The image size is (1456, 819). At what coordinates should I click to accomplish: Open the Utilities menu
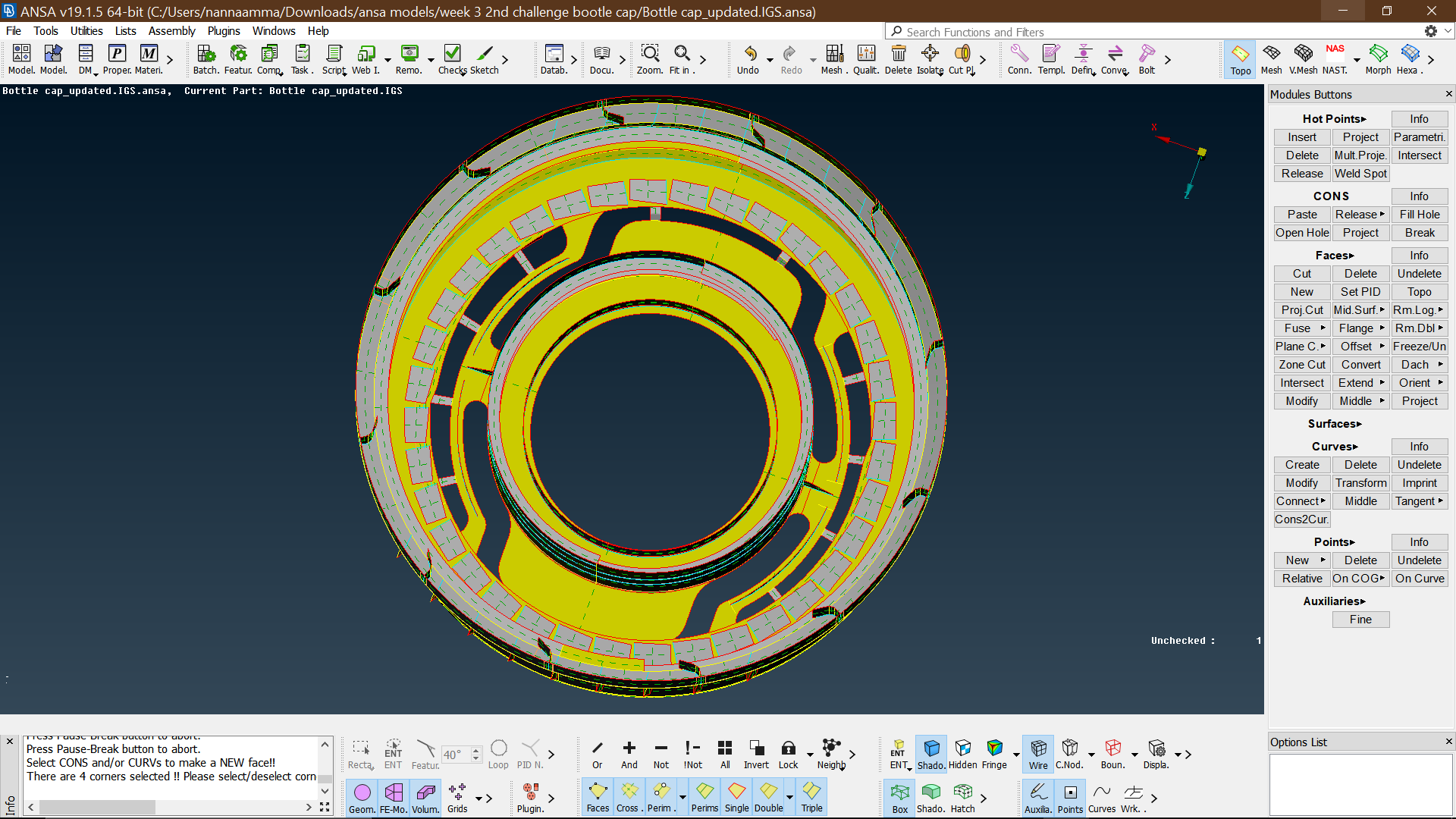86,31
